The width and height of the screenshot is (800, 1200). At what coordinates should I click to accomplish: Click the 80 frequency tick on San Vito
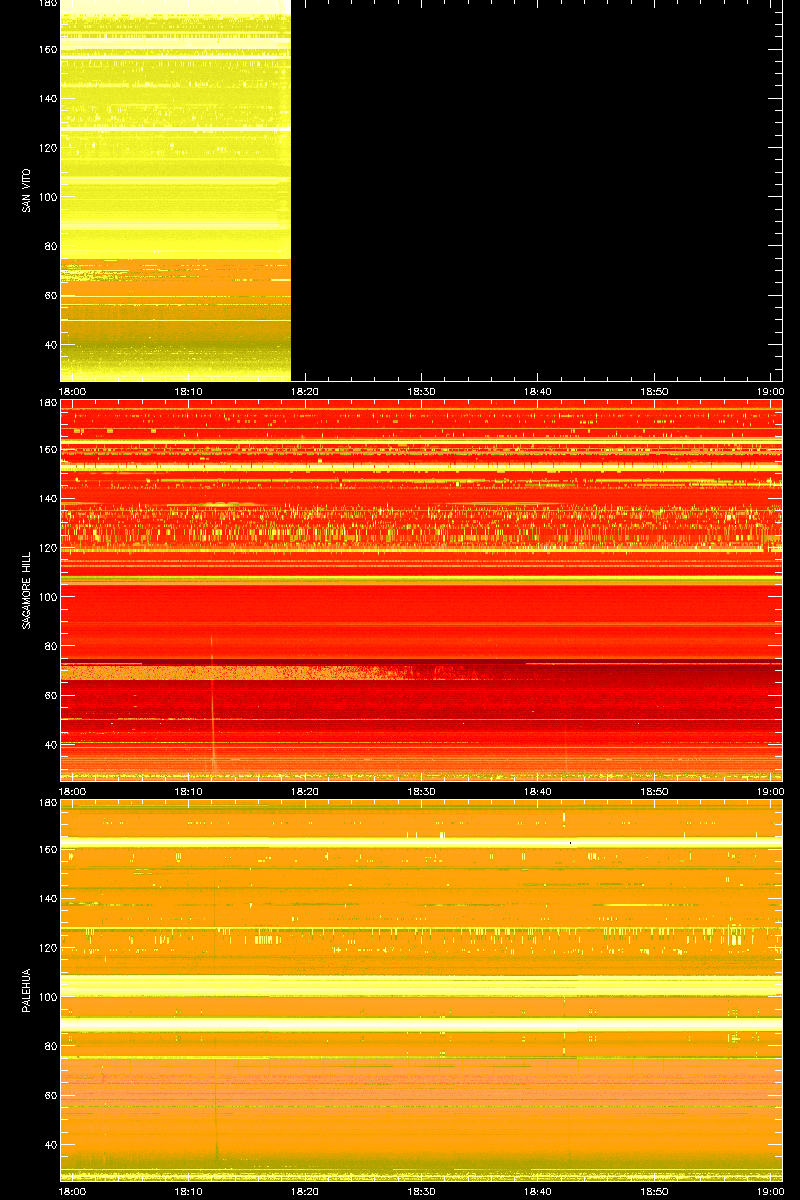[x=50, y=246]
